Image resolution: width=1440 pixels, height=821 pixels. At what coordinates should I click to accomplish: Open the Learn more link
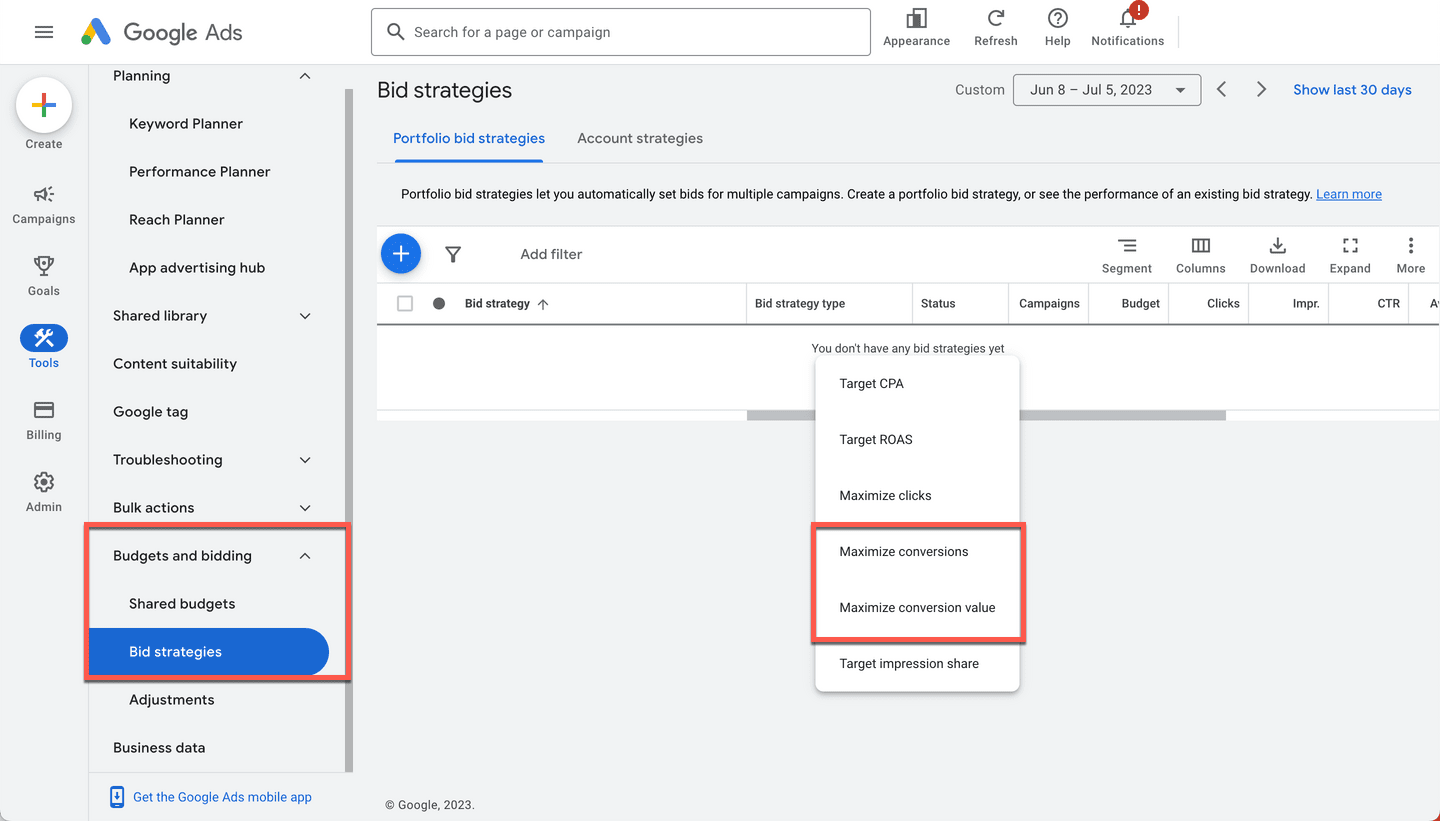point(1348,194)
